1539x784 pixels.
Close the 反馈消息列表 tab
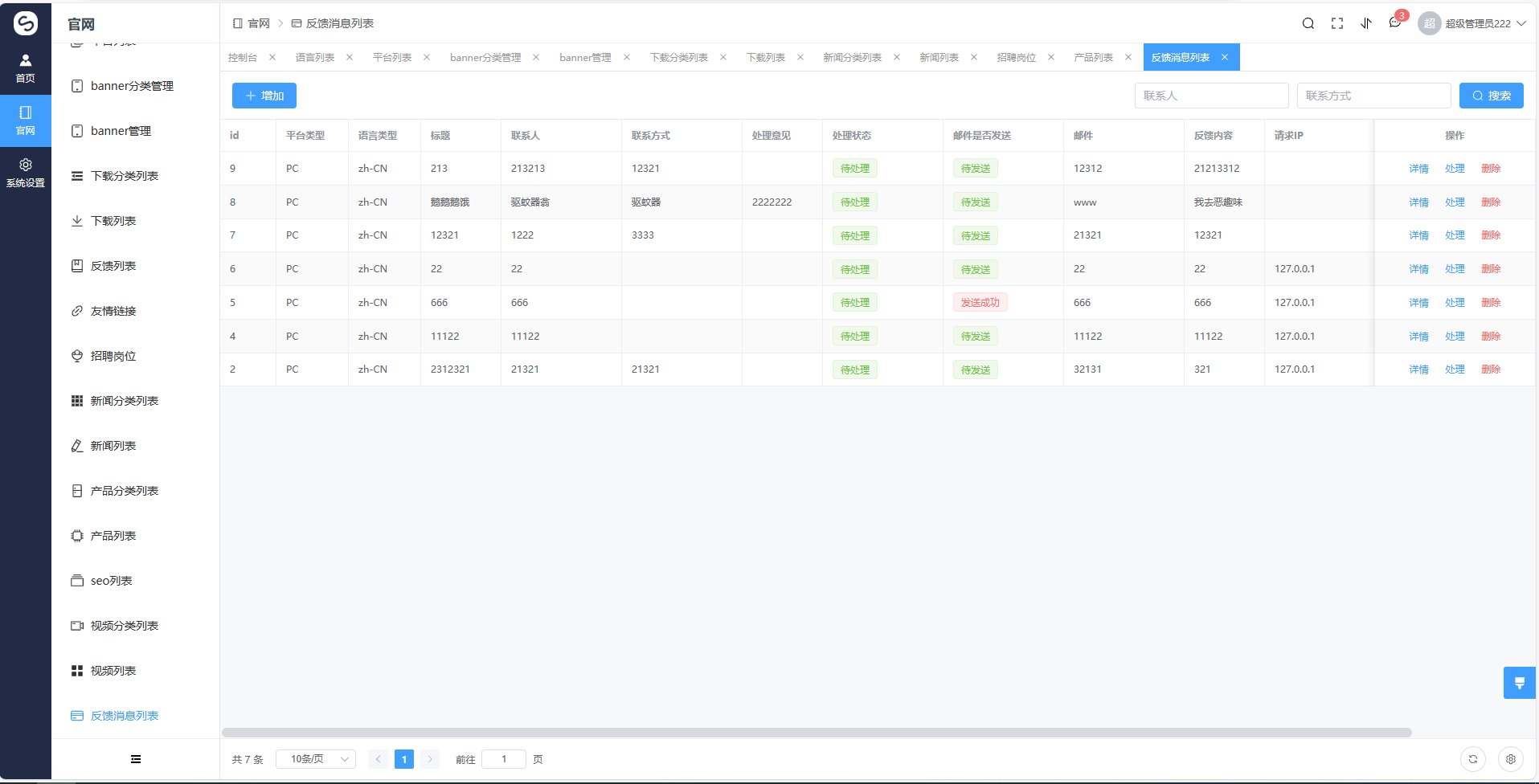(x=1225, y=57)
